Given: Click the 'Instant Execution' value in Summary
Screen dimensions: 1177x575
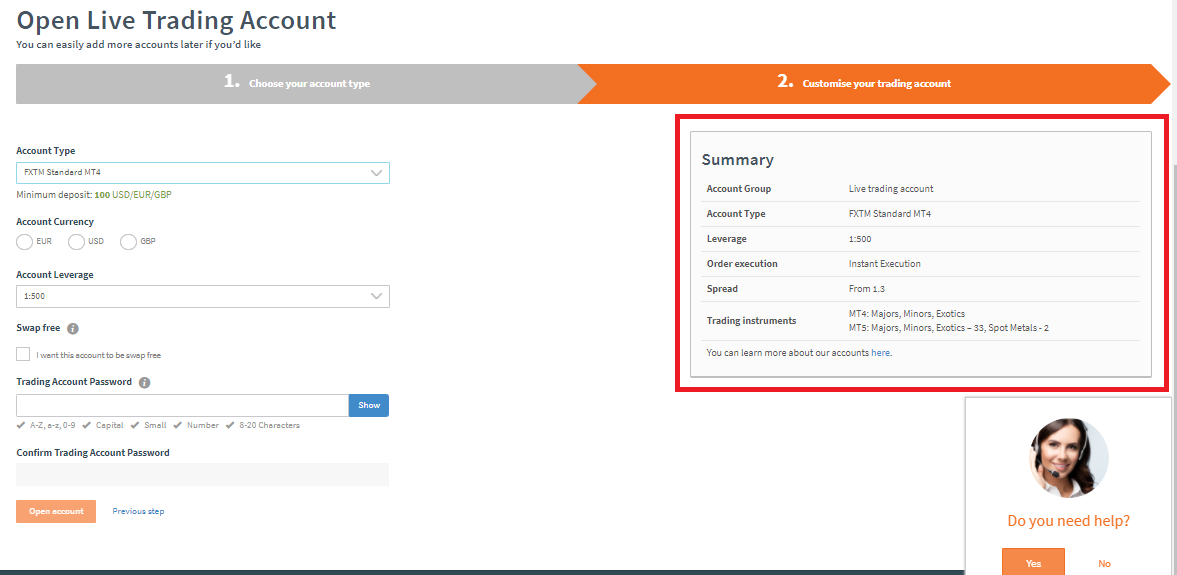Looking at the screenshot, I should point(884,263).
